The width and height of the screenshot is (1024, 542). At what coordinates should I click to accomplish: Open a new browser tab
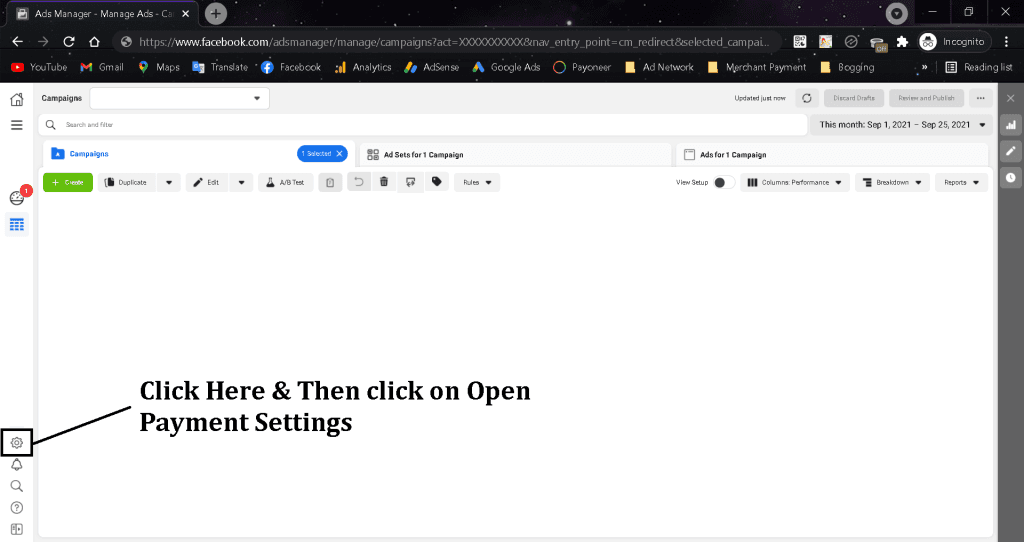pyautogui.click(x=216, y=13)
